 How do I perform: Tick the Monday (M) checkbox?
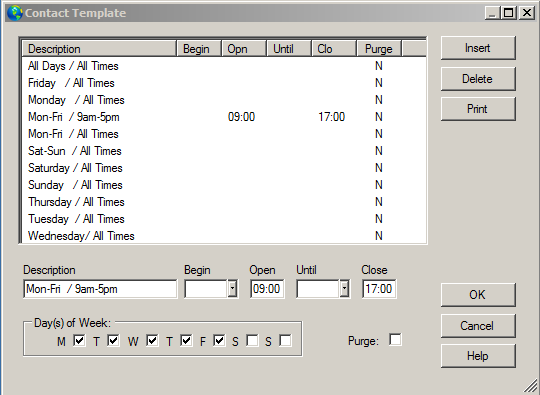point(80,341)
